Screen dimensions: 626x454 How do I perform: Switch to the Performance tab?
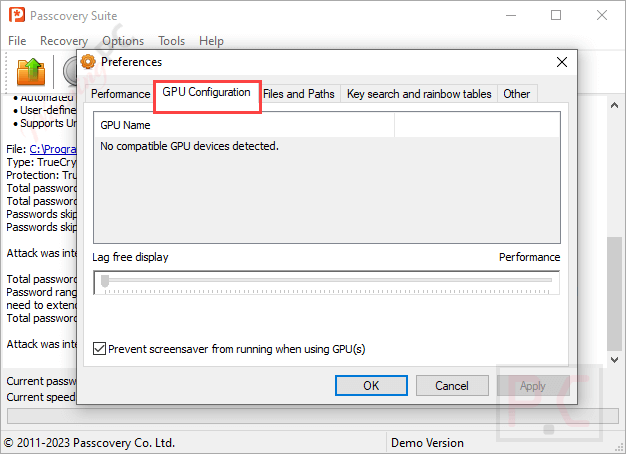click(x=120, y=94)
